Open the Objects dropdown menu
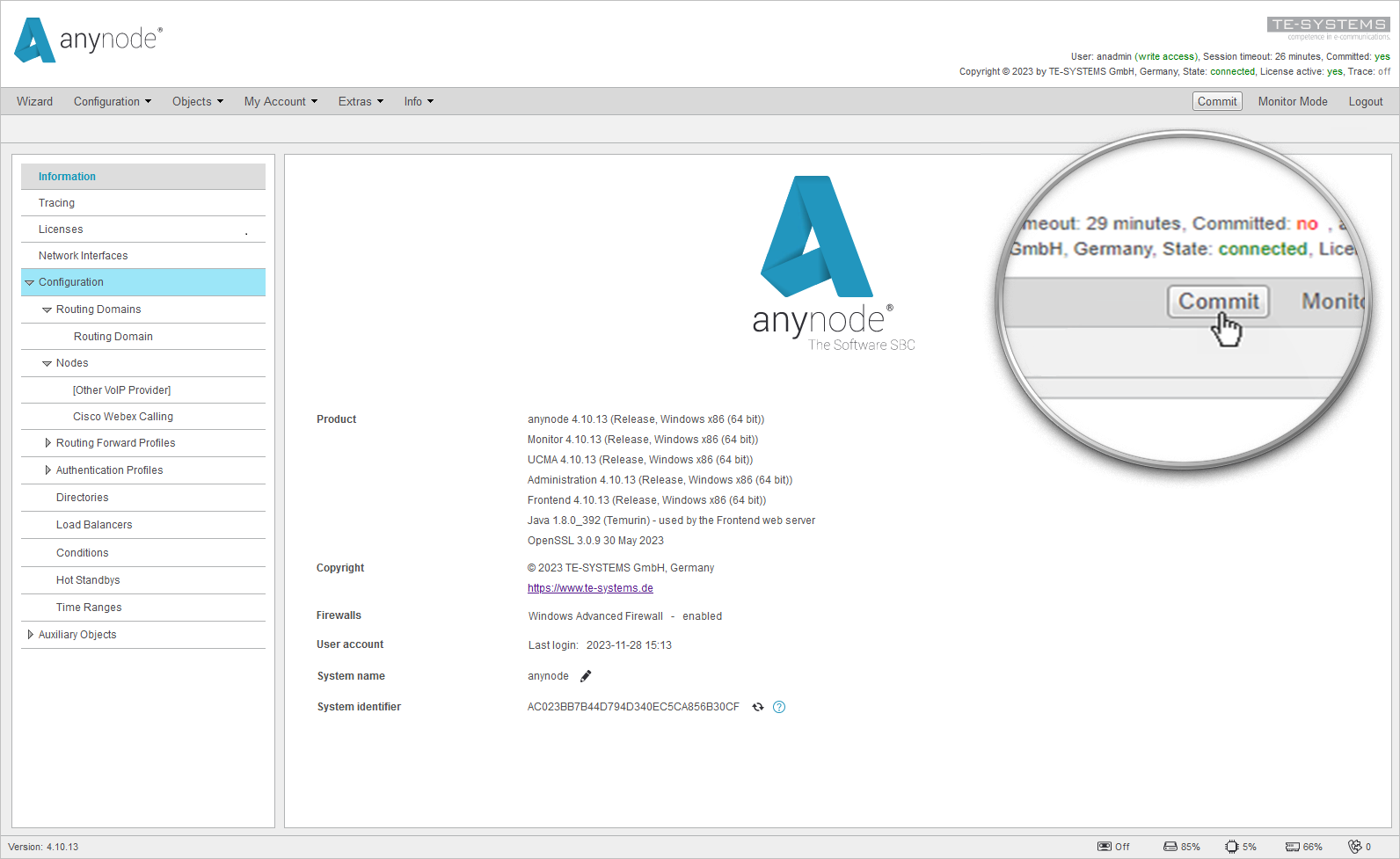Screen dimensions: 1400x859 click(x=198, y=101)
